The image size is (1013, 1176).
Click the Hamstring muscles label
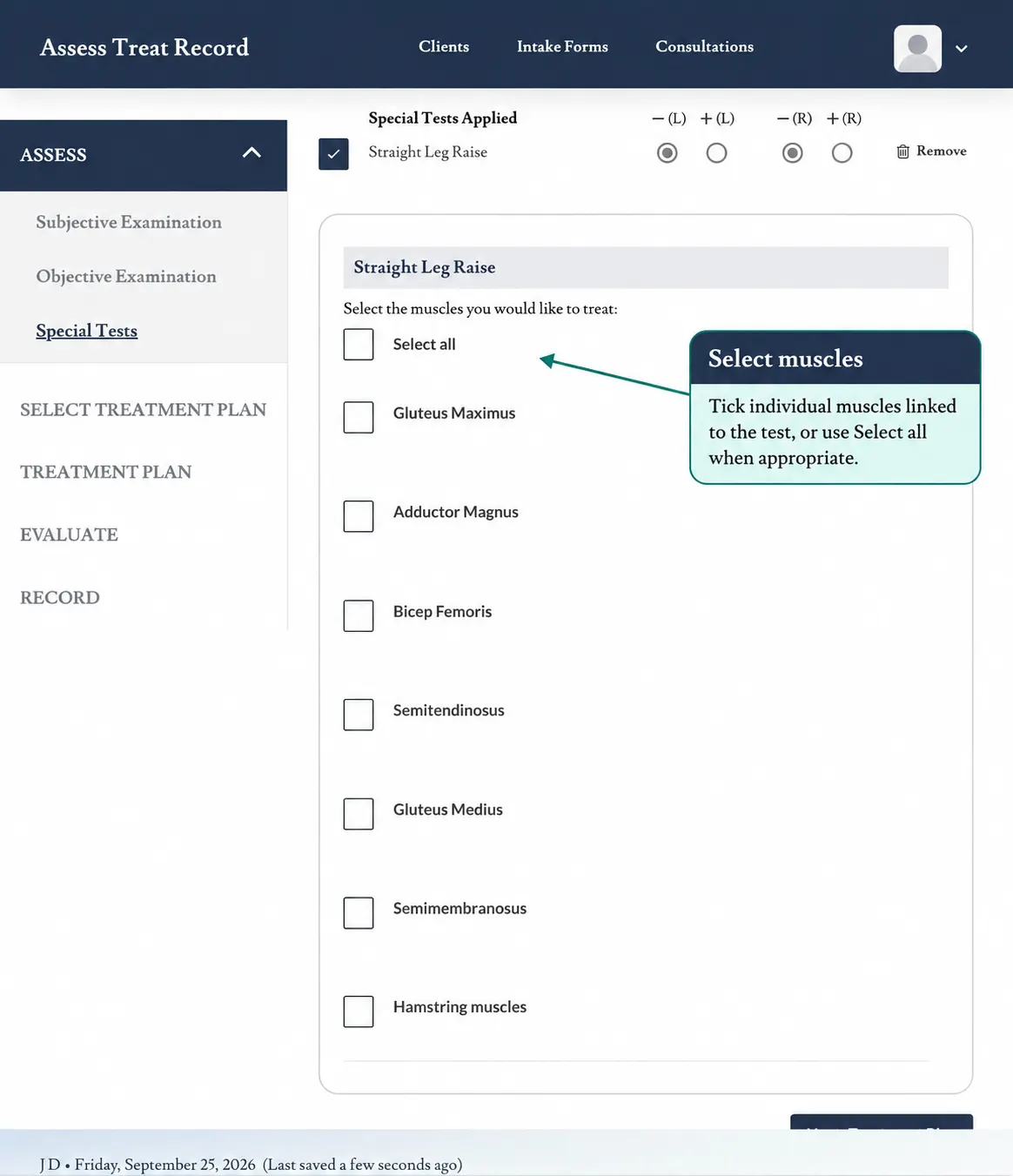[460, 1007]
